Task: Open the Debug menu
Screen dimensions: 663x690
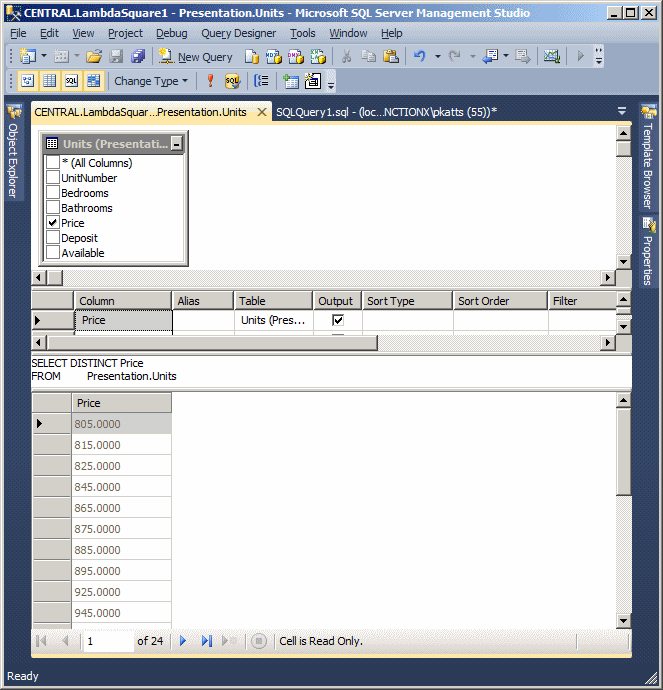Action: click(x=172, y=33)
